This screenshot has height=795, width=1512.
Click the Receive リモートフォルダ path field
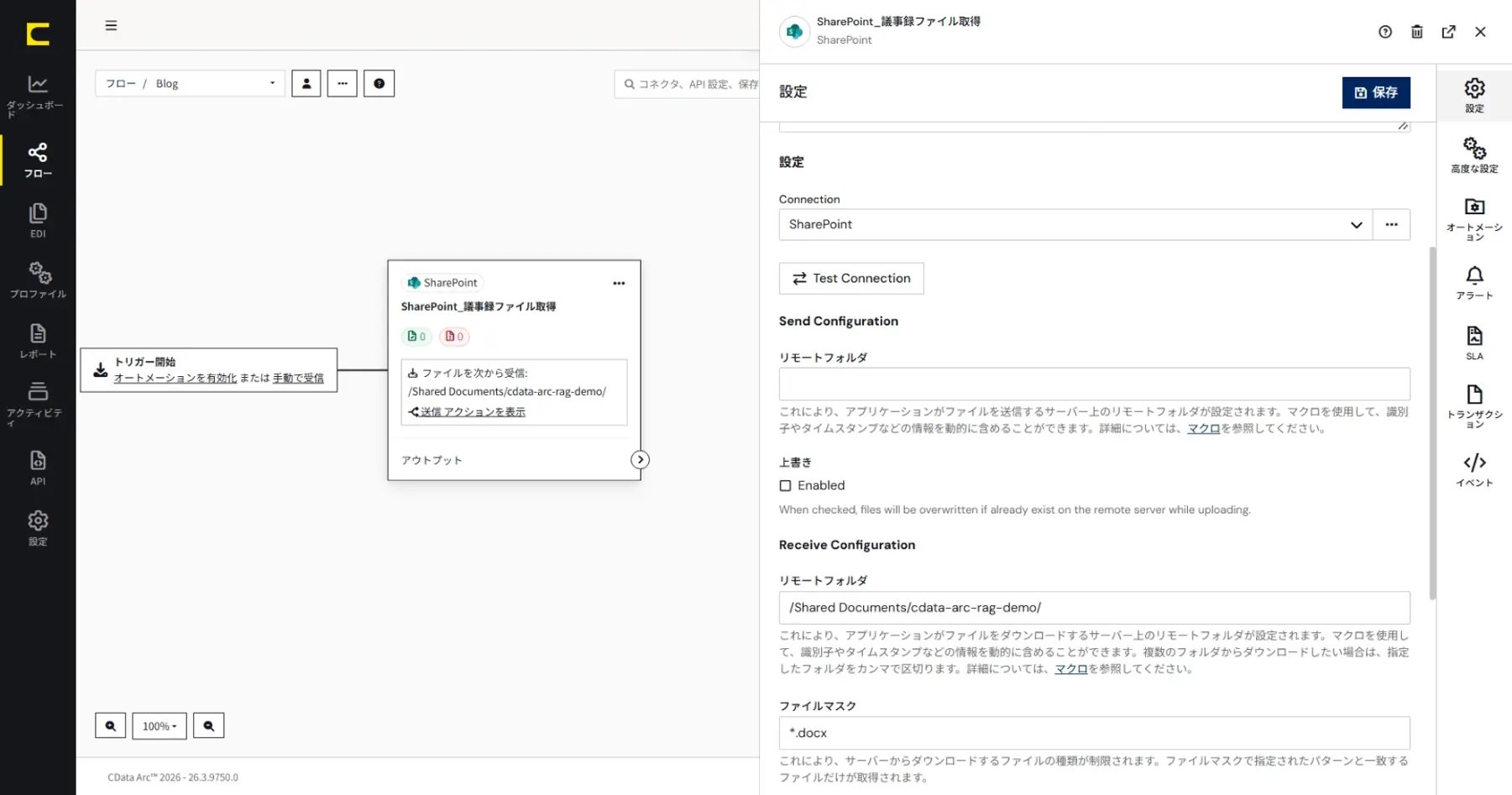point(1095,607)
